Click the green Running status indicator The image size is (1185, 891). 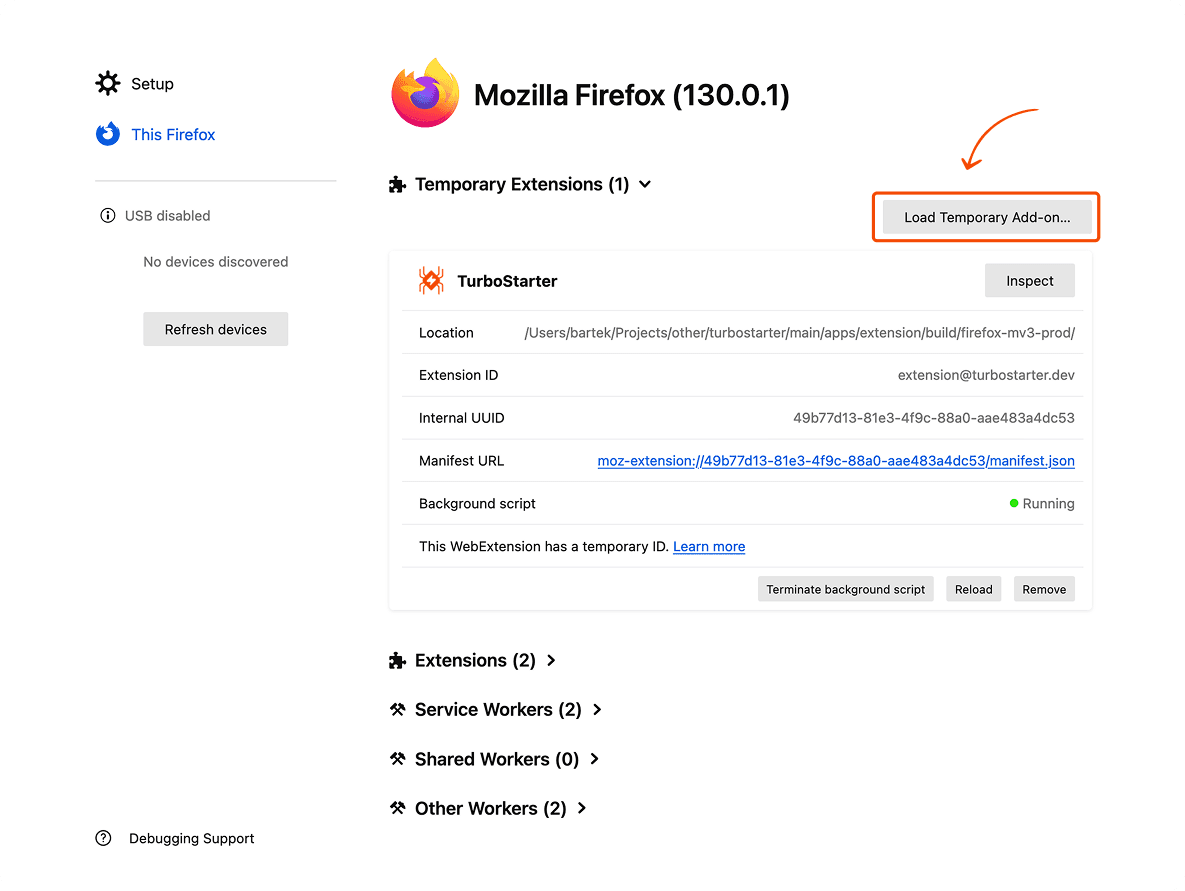(1013, 503)
